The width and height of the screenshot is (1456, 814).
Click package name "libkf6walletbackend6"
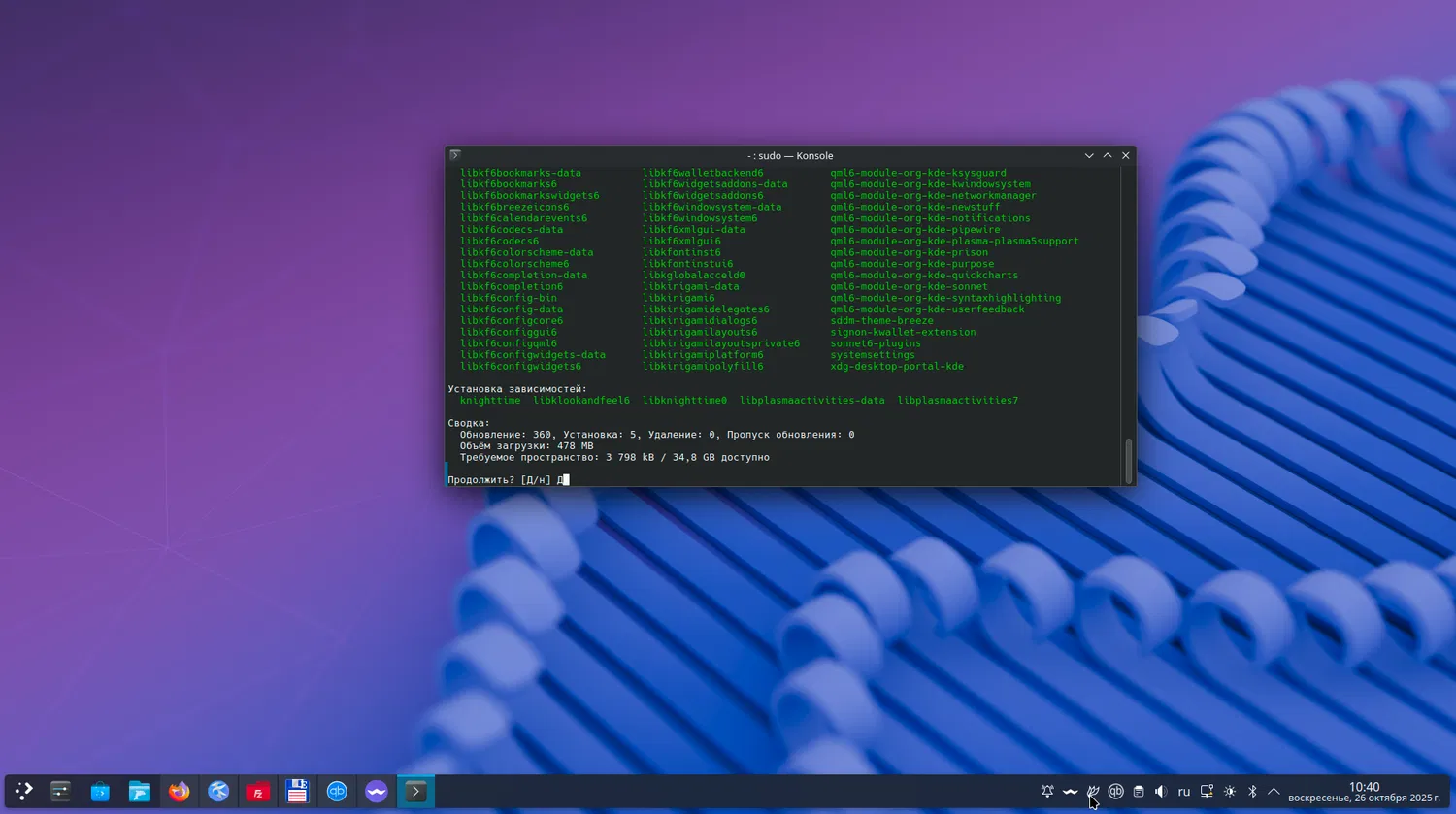[x=703, y=173]
